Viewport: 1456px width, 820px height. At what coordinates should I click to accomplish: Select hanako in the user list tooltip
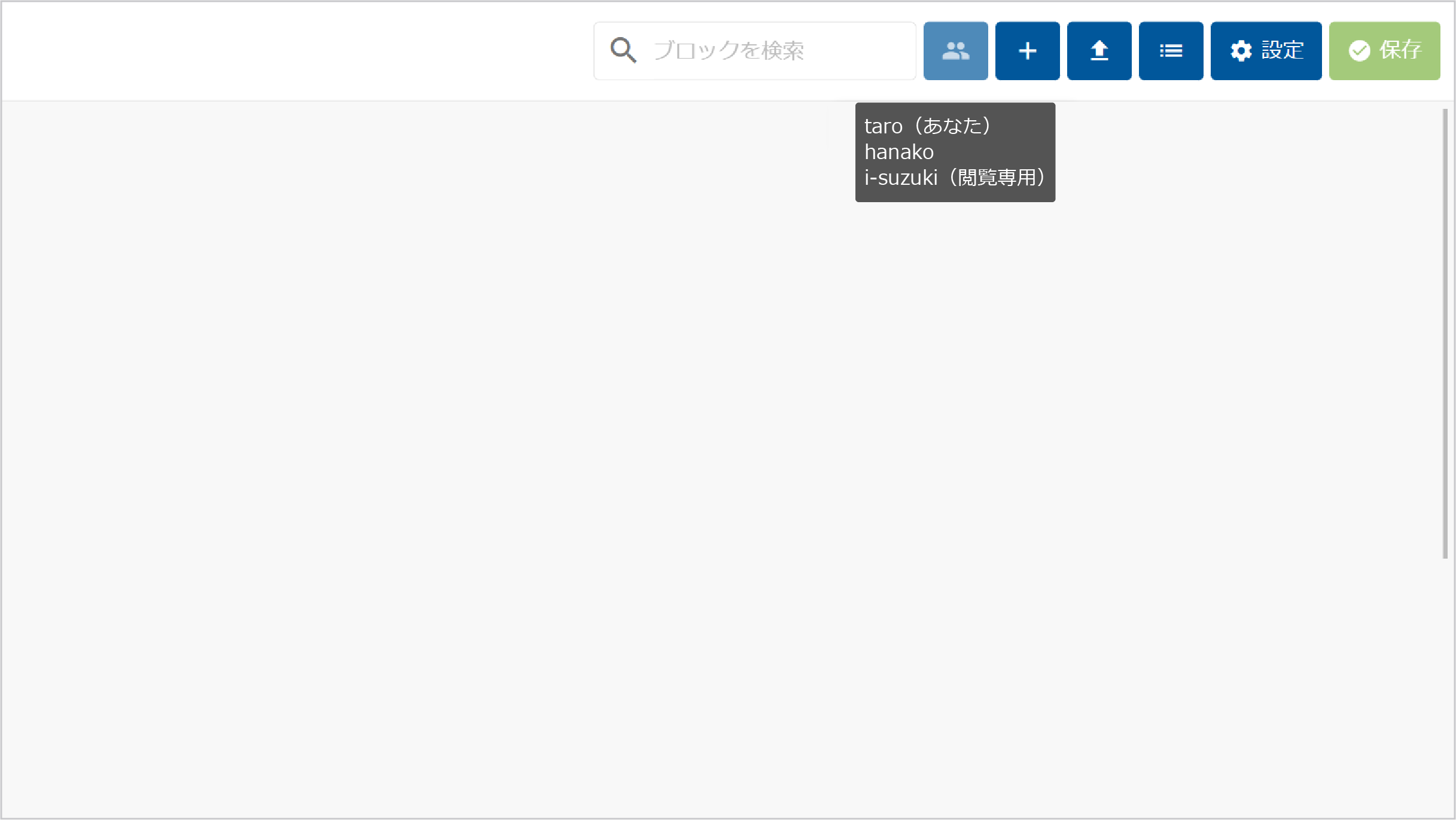tap(899, 152)
